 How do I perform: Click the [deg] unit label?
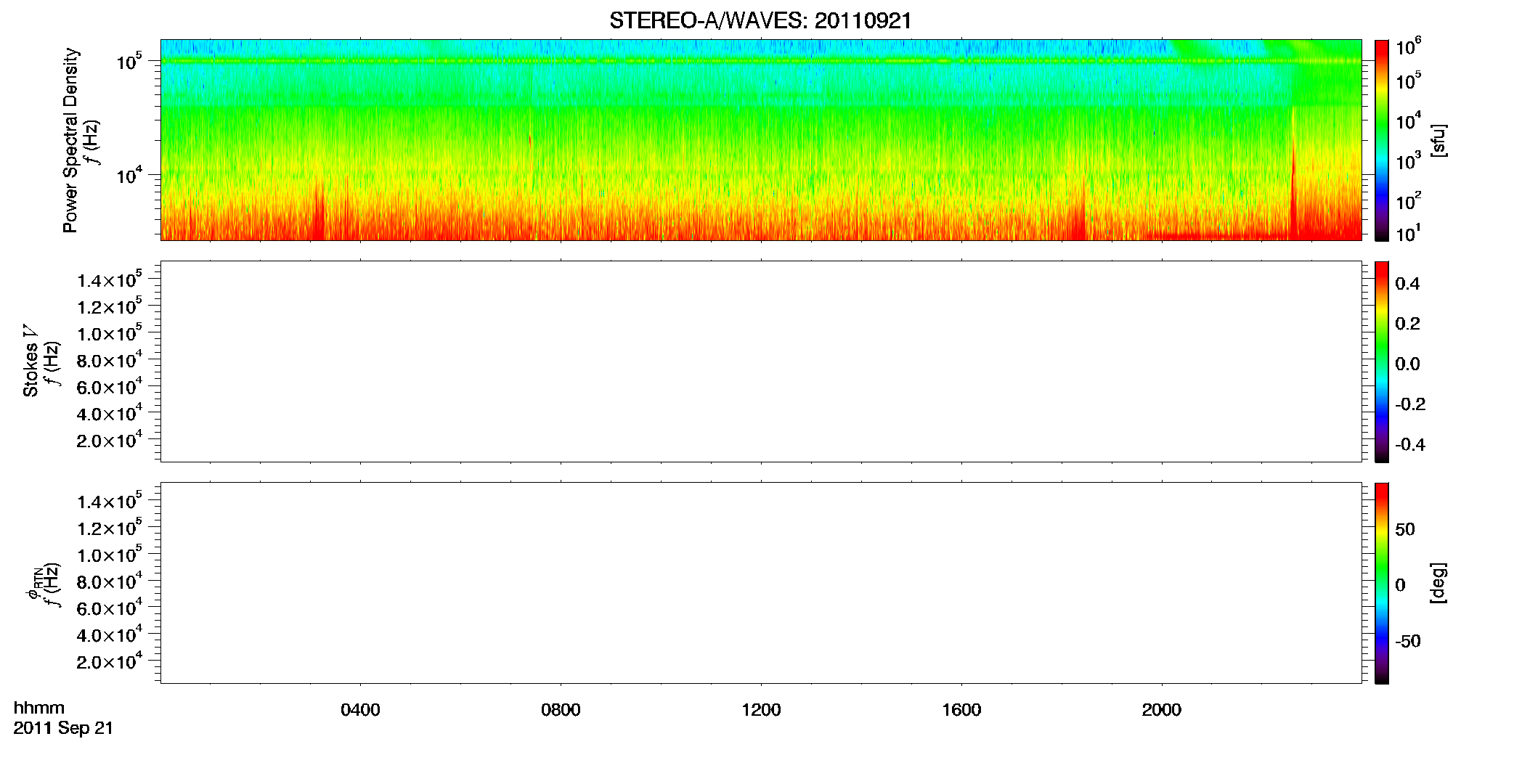coord(1438,583)
